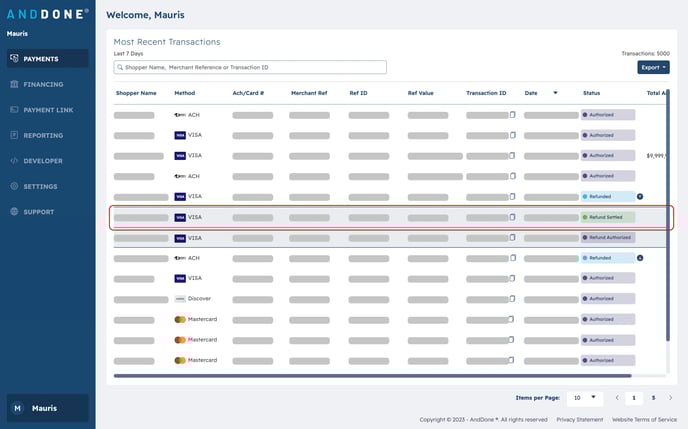Open the Developer code icon in sidebar

tap(14, 161)
